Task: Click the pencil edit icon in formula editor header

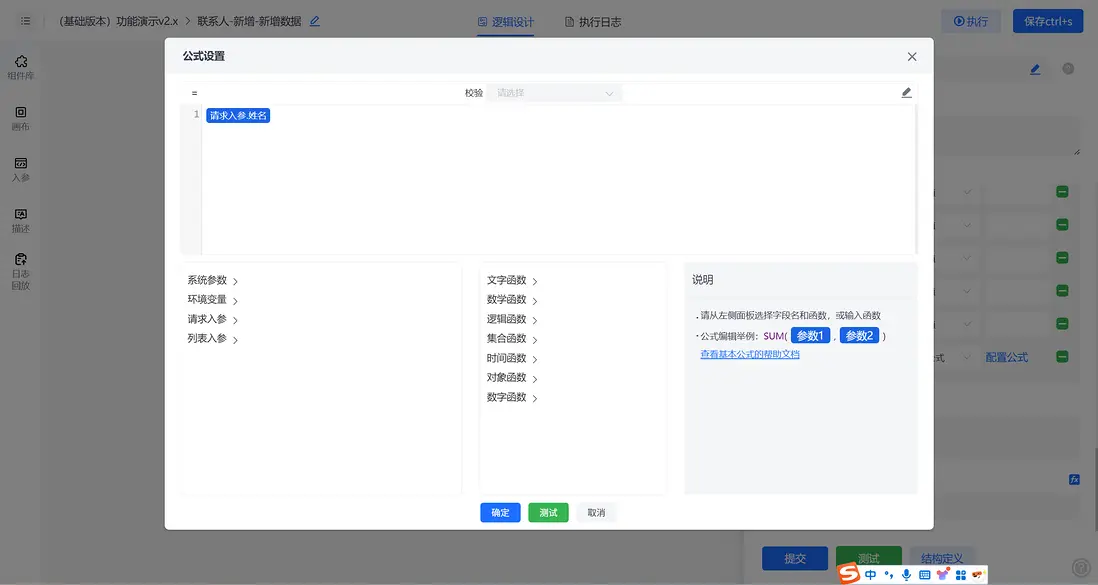Action: (x=906, y=92)
